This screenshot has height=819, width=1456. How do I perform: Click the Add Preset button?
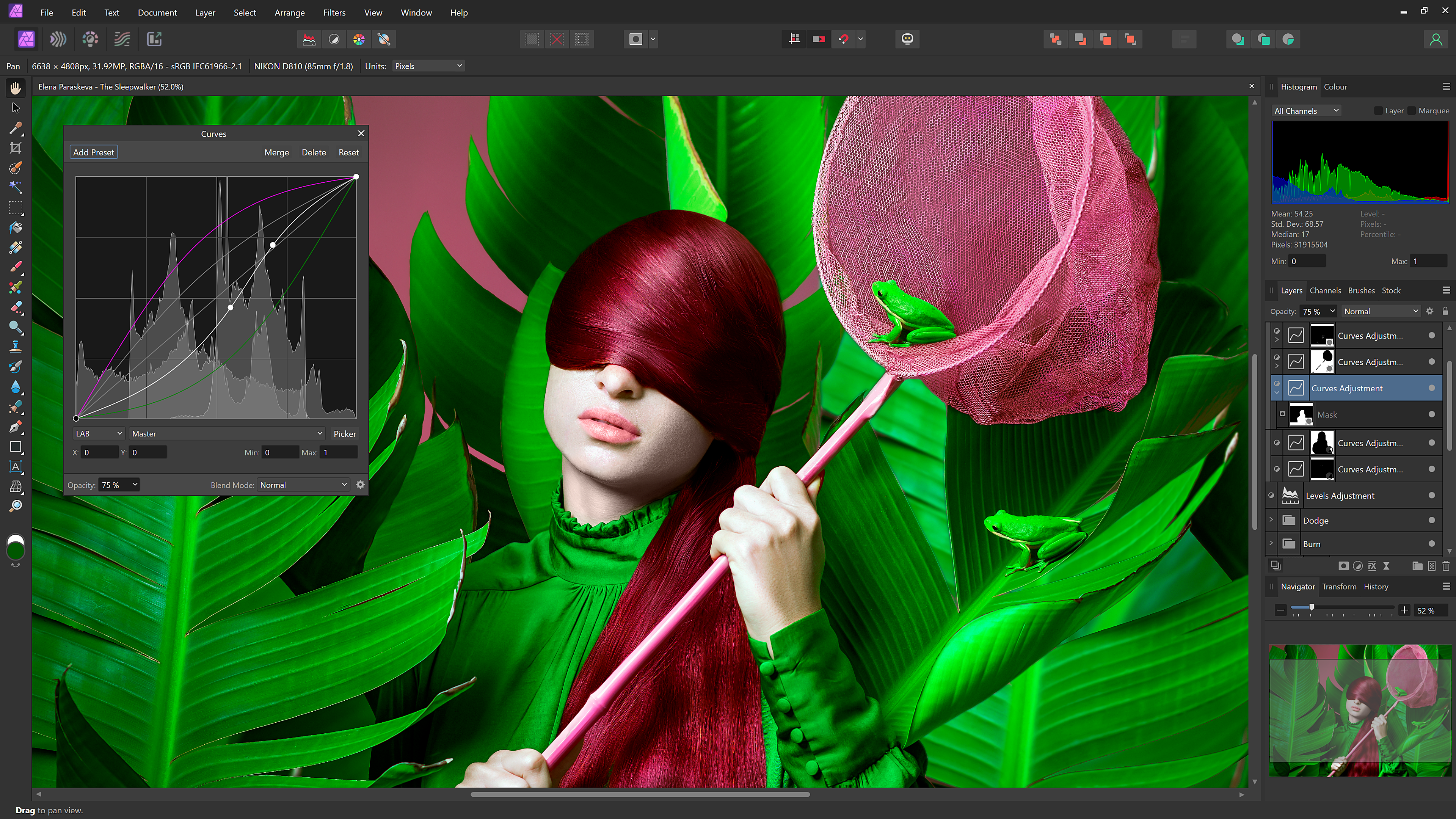tap(94, 152)
